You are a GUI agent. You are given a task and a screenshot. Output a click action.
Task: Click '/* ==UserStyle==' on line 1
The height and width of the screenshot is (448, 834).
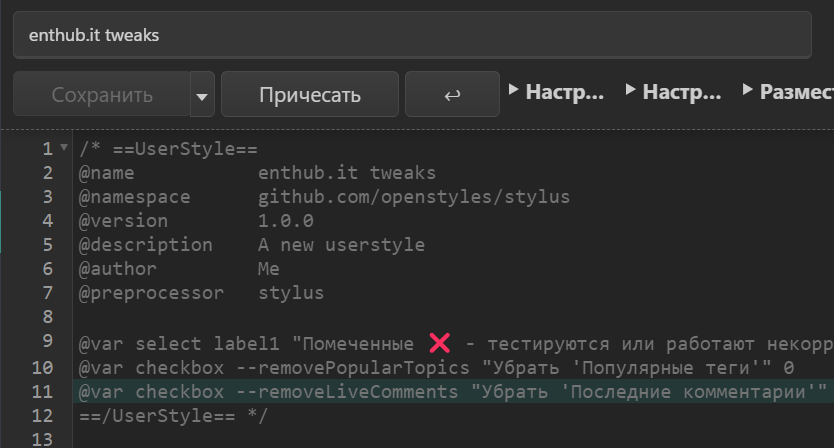[168, 148]
